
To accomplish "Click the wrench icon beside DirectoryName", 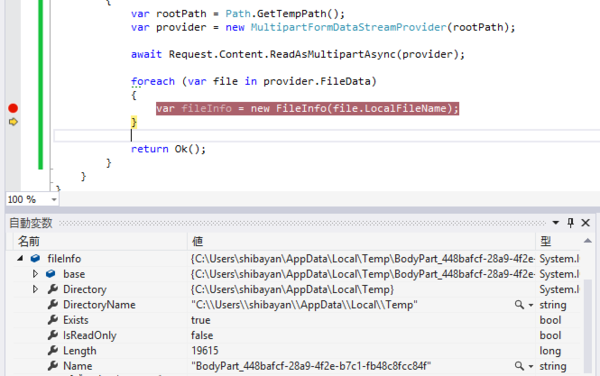I will [53, 304].
